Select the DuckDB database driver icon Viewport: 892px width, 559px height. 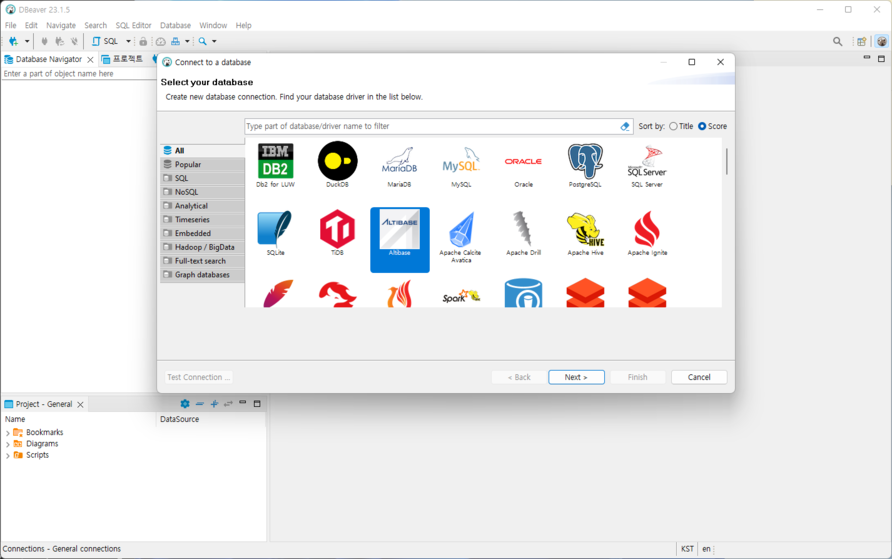[x=337, y=163]
